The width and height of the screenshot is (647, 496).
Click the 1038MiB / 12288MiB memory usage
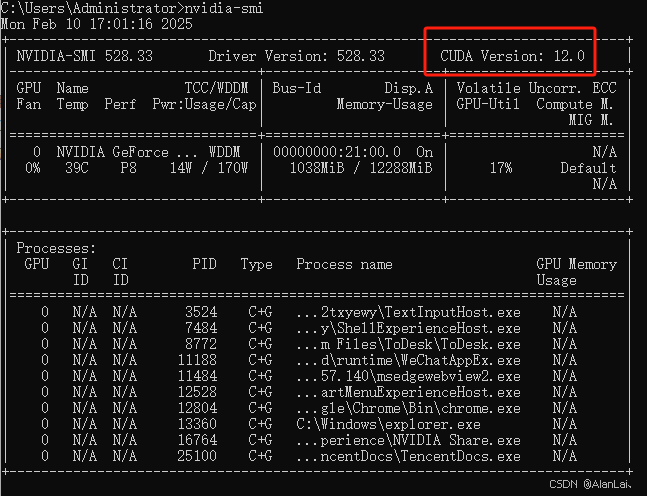coord(361,168)
